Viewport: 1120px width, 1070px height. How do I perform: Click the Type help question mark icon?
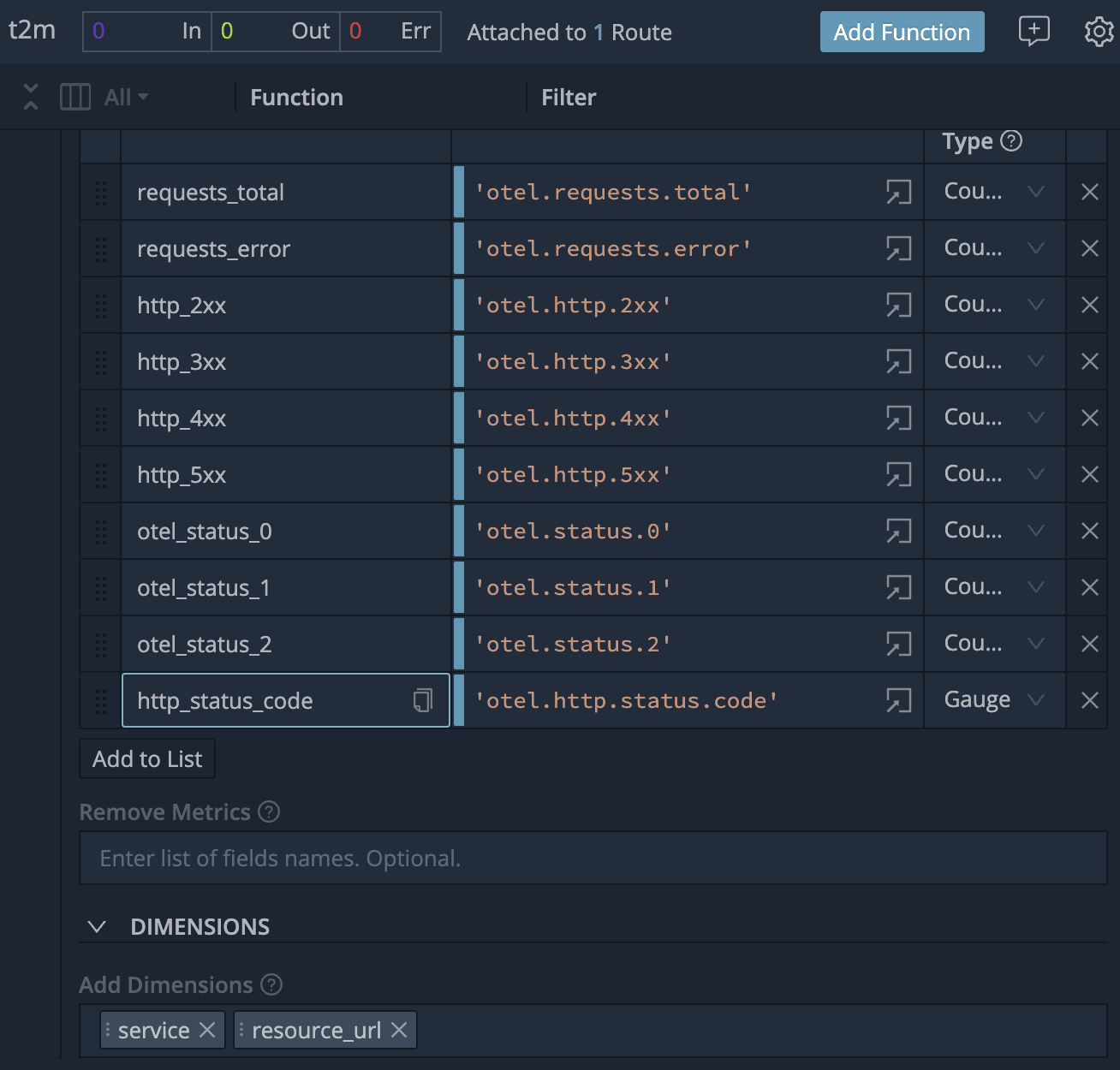point(1011,141)
